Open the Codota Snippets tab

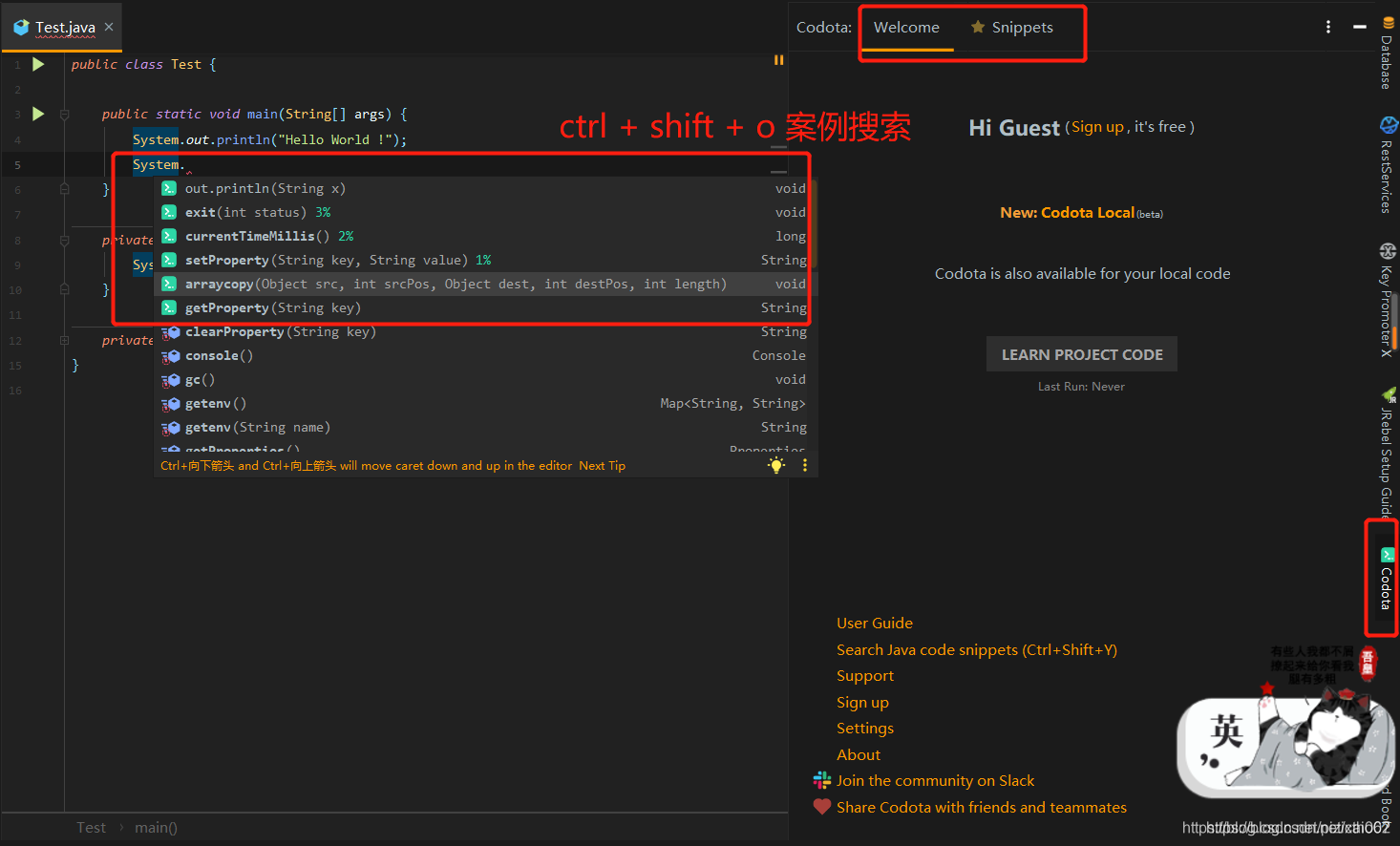[x=1012, y=28]
